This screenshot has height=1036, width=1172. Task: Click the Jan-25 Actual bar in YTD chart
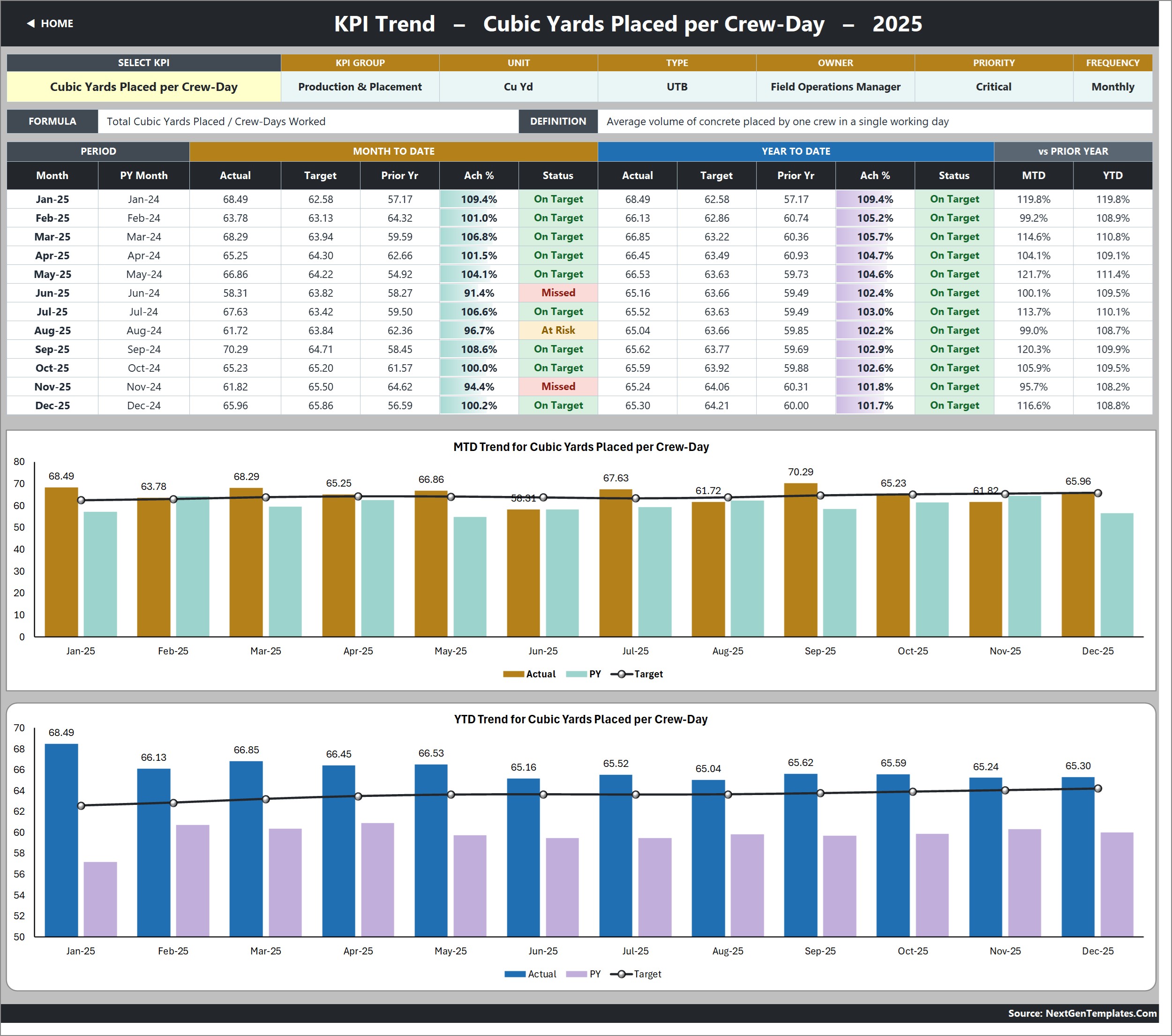pyautogui.click(x=61, y=840)
